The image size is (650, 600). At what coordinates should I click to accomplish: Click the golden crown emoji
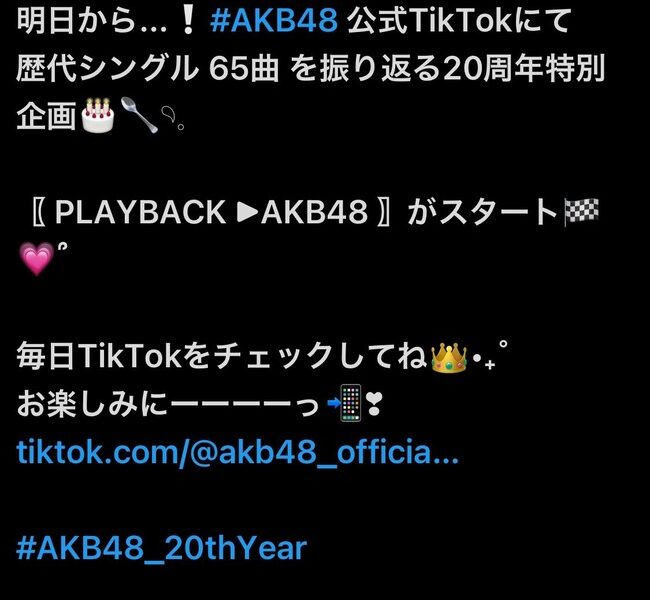pos(449,357)
